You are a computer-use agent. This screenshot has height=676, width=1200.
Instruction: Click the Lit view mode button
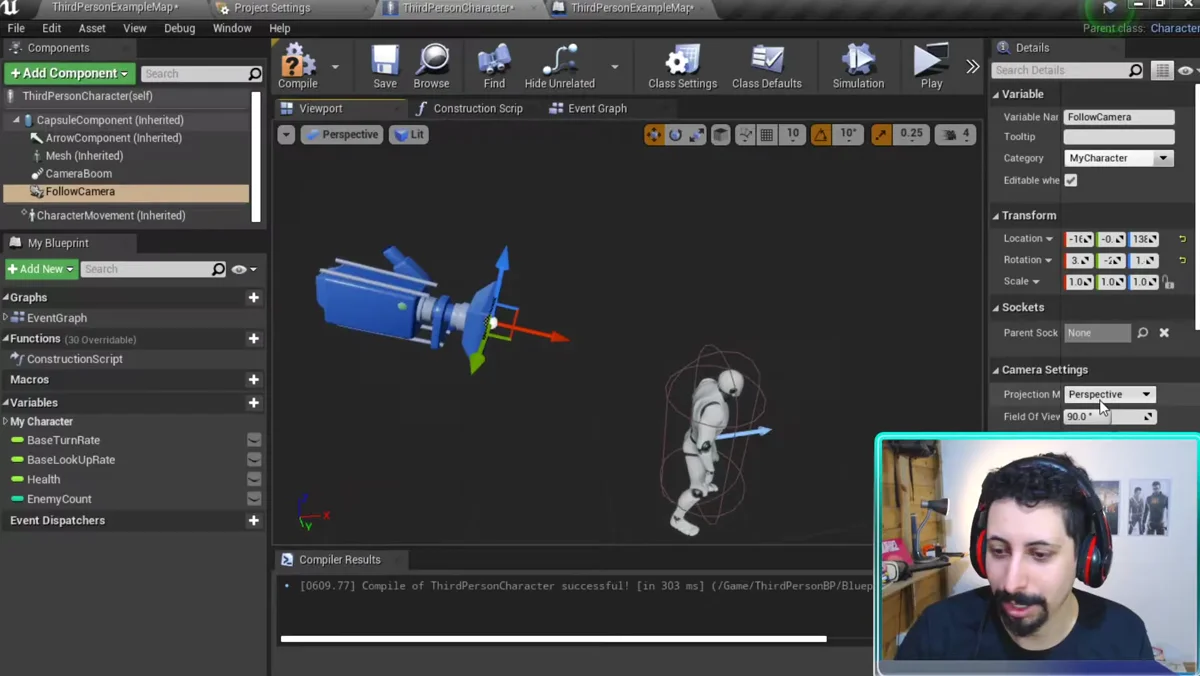[409, 134]
